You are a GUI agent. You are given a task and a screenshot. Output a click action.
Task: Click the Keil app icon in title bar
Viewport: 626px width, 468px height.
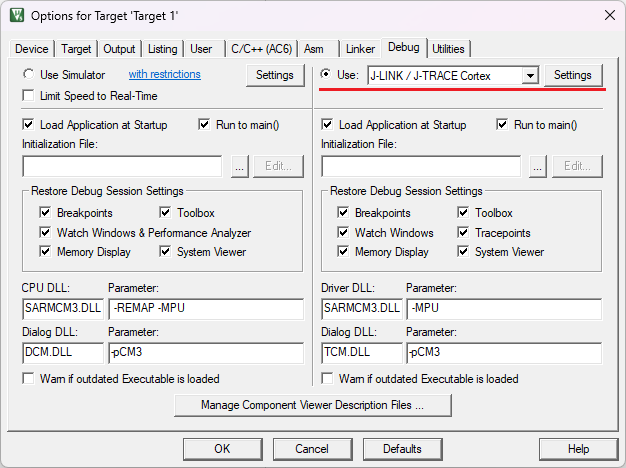click(x=17, y=15)
